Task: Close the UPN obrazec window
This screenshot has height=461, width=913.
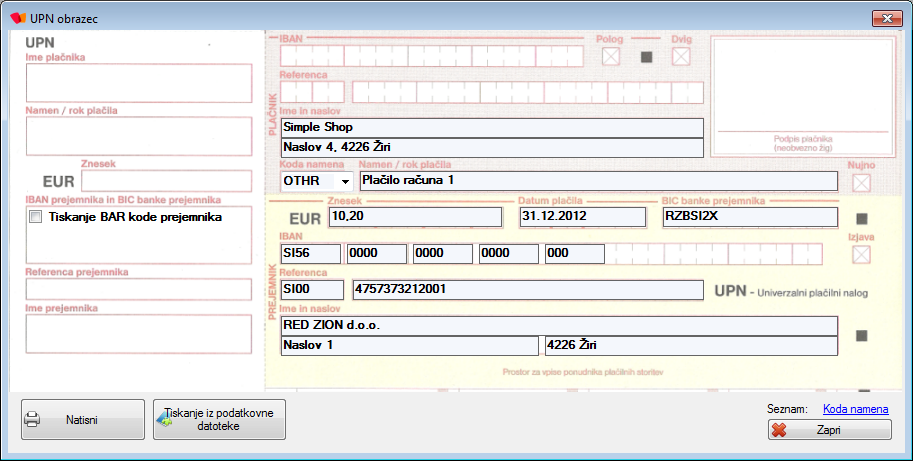Action: pyautogui.click(x=883, y=16)
